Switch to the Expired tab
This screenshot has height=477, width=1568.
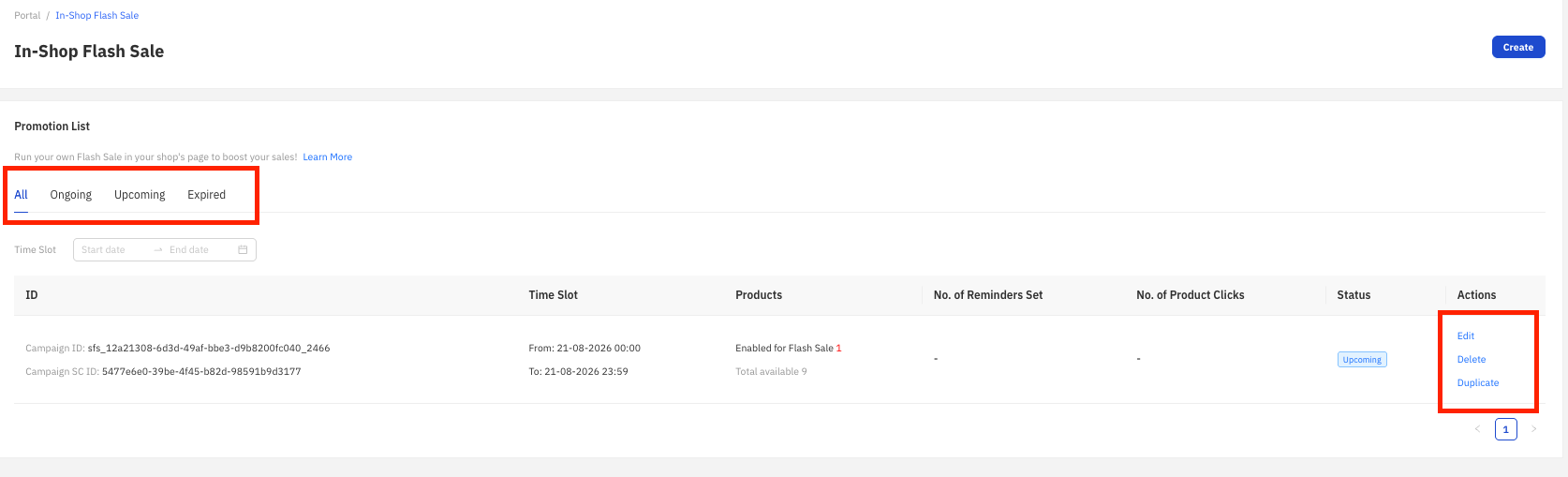[x=206, y=195]
